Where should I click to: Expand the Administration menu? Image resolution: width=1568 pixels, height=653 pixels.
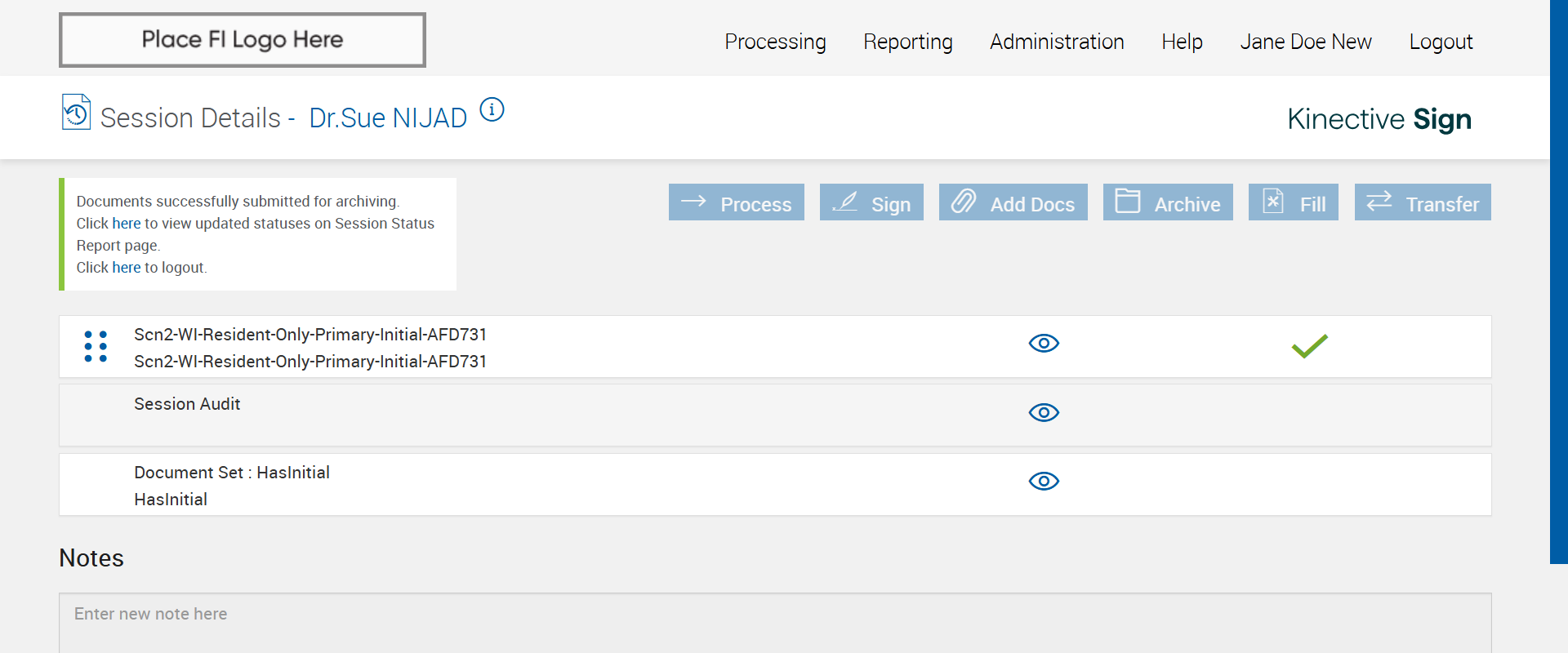pos(1057,42)
